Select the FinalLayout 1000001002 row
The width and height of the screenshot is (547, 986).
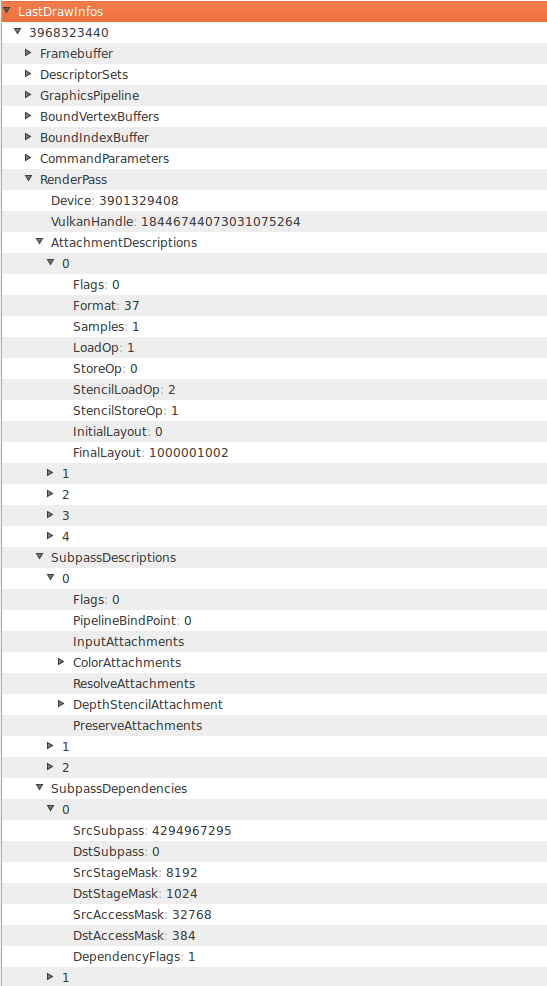pyautogui.click(x=274, y=453)
